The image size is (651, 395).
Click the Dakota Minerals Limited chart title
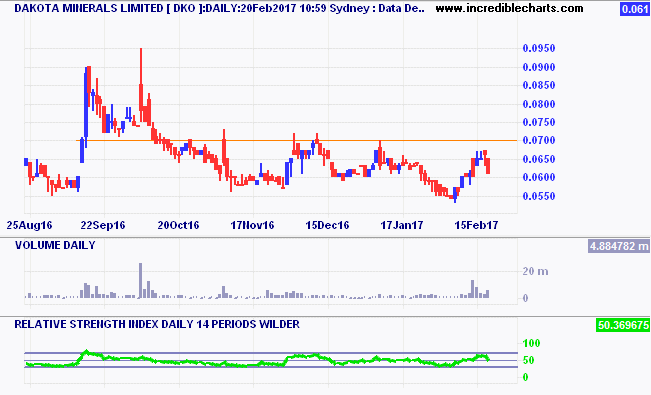click(219, 8)
